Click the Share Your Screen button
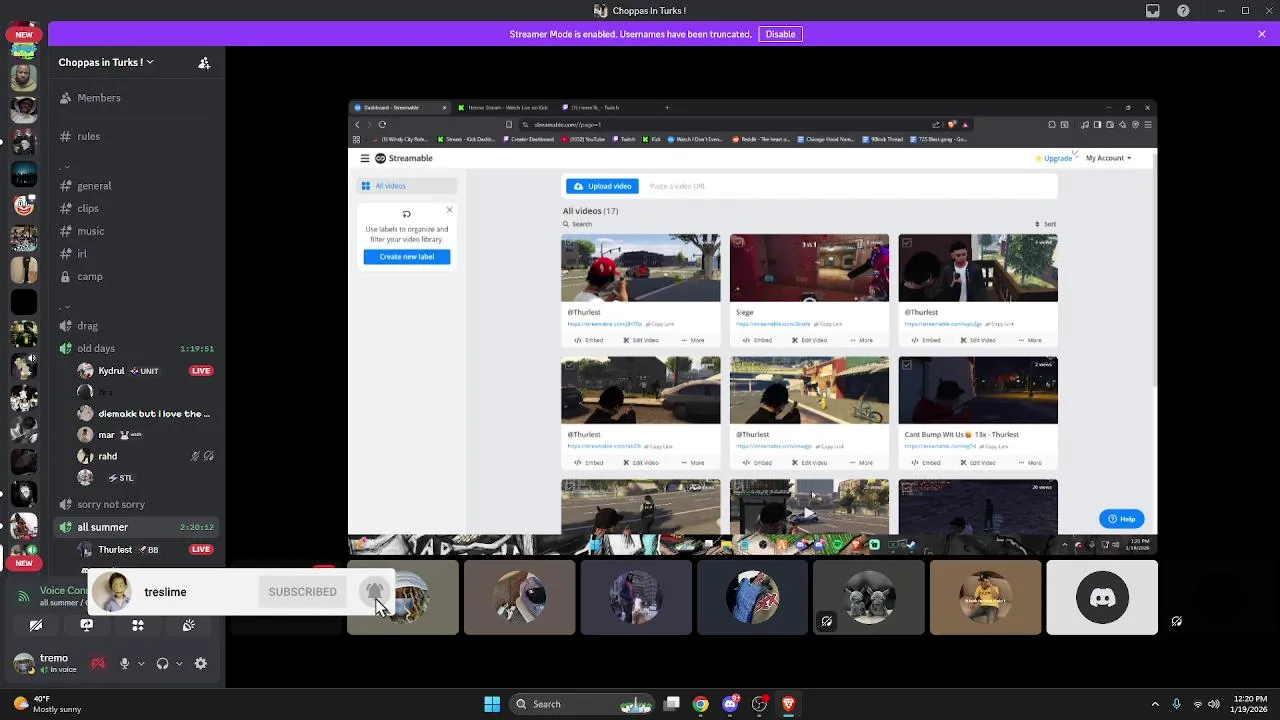Image resolution: width=1280 pixels, height=720 pixels. coord(87,625)
